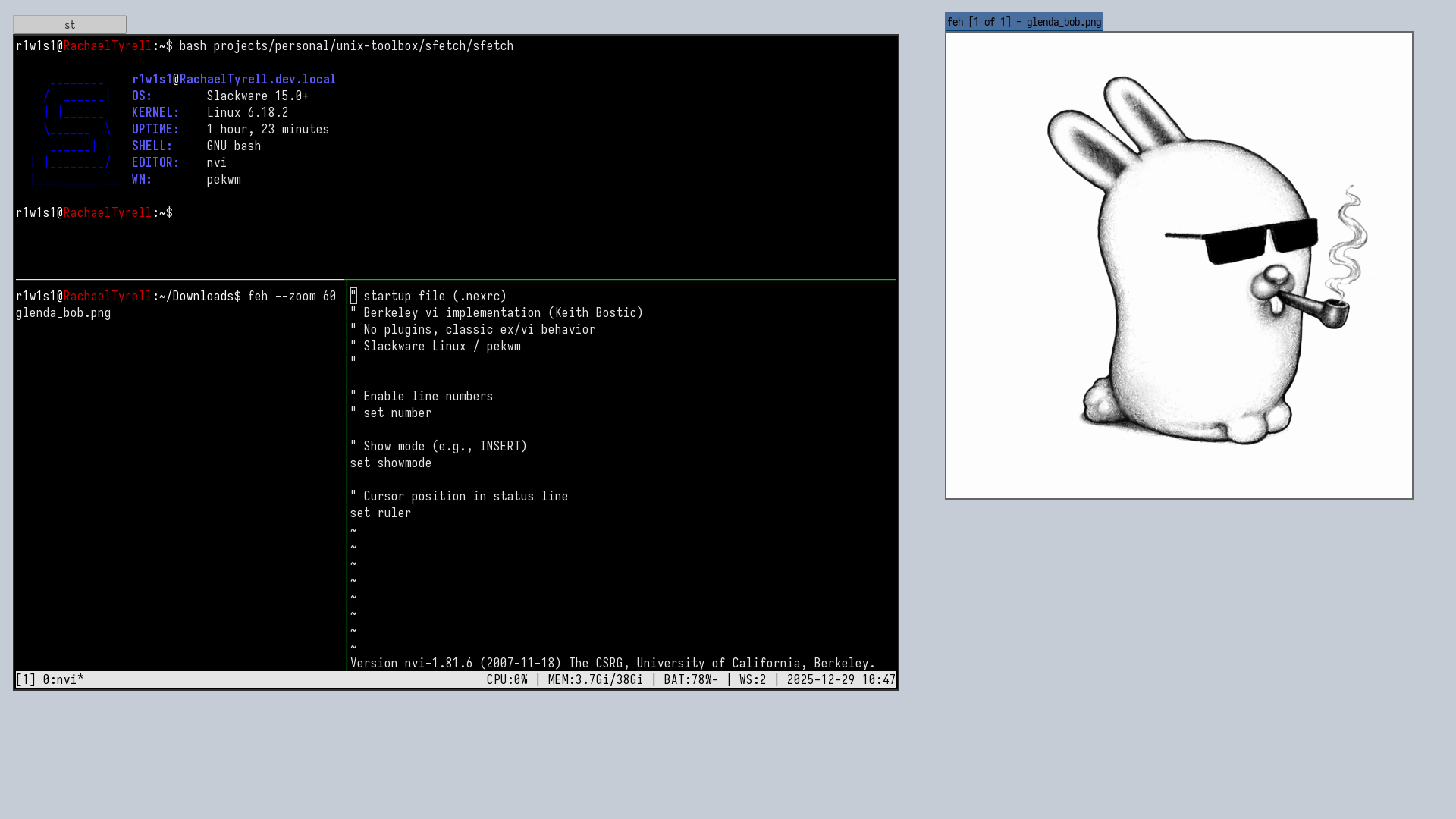1456x819 pixels.
Task: Click the MEM:3.7Gi/38Gi status indicator
Action: click(x=595, y=679)
